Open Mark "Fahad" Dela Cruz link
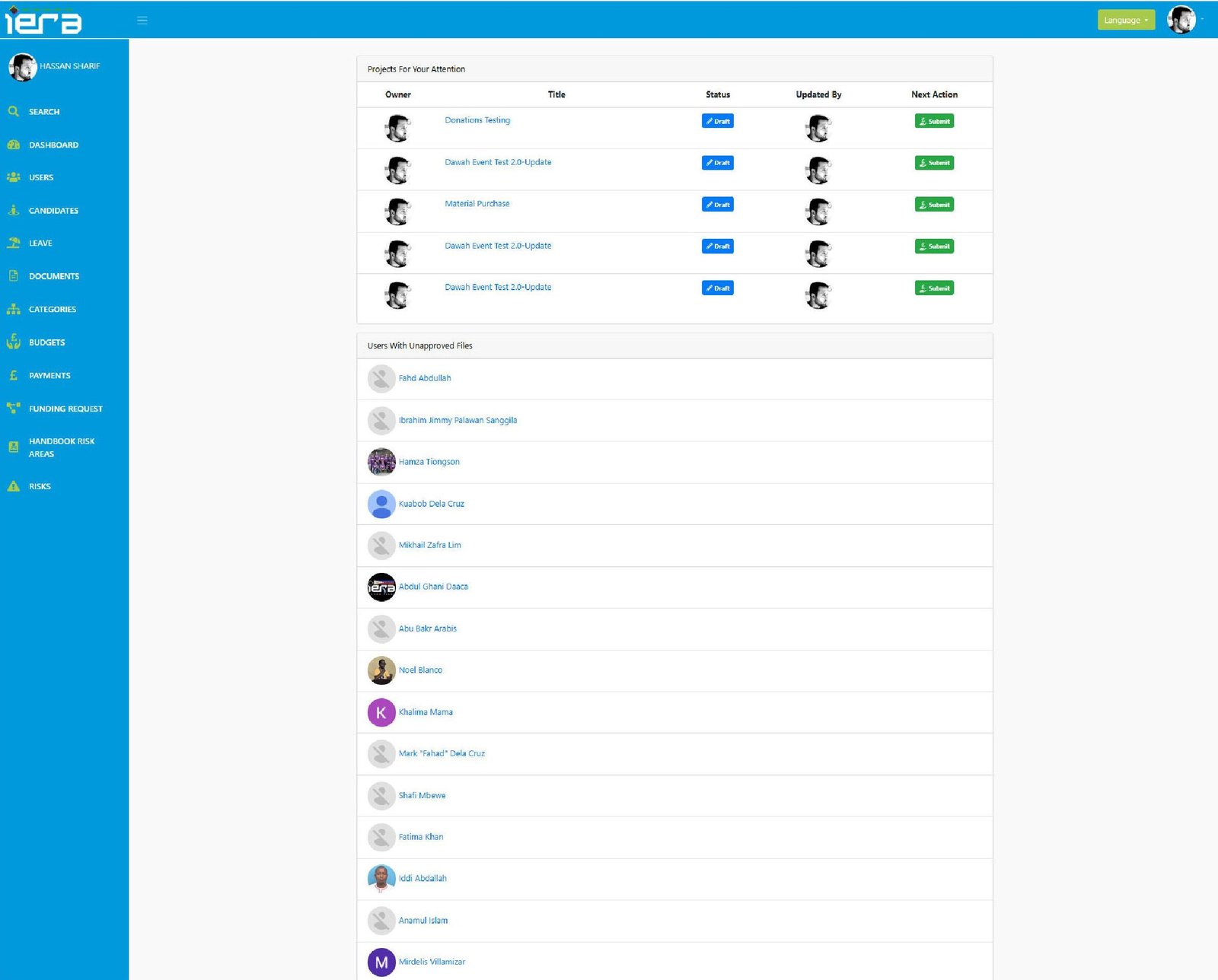The image size is (1218, 980). [x=442, y=753]
